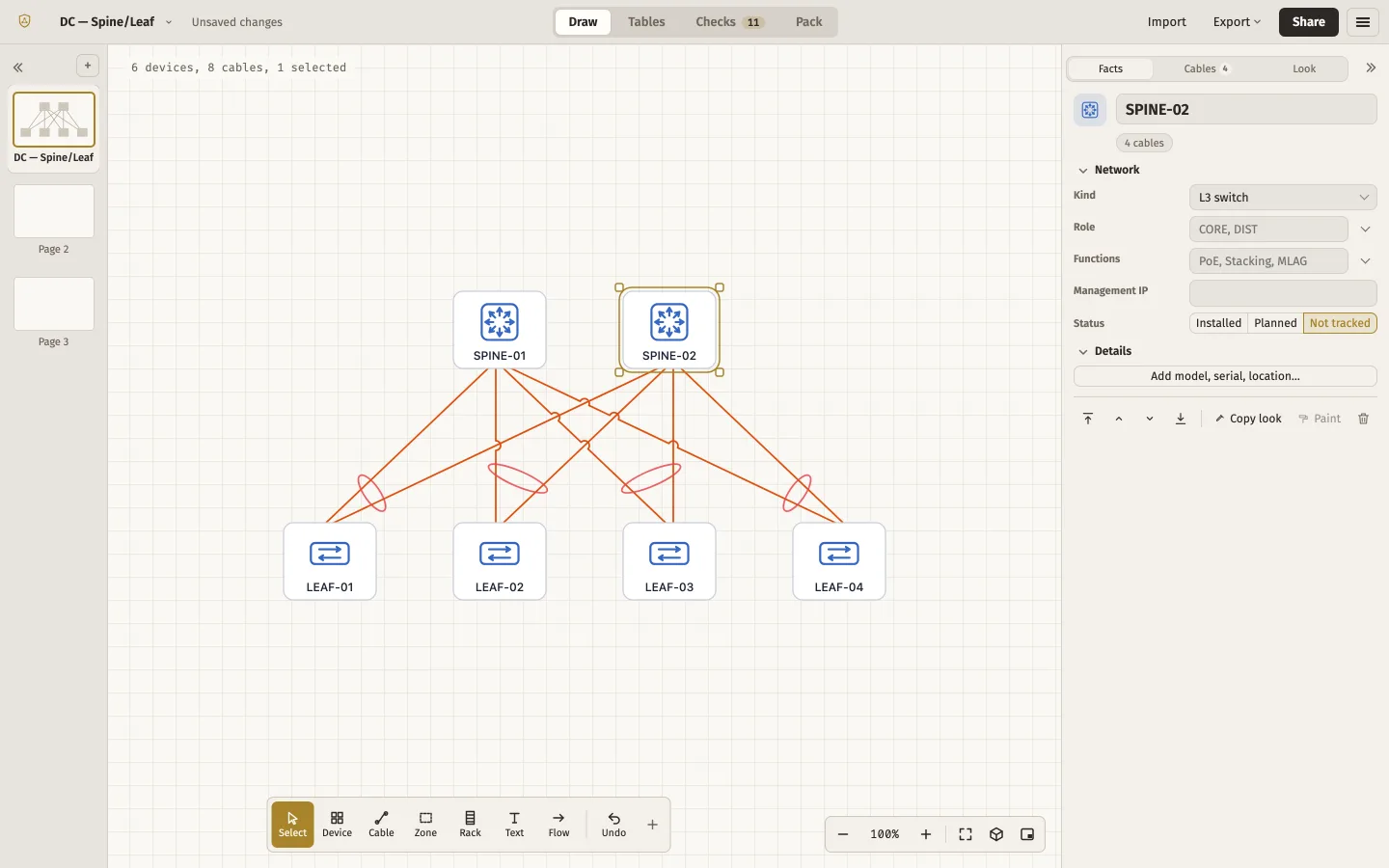Click the Import button
1389x868 pixels.
coord(1166,22)
